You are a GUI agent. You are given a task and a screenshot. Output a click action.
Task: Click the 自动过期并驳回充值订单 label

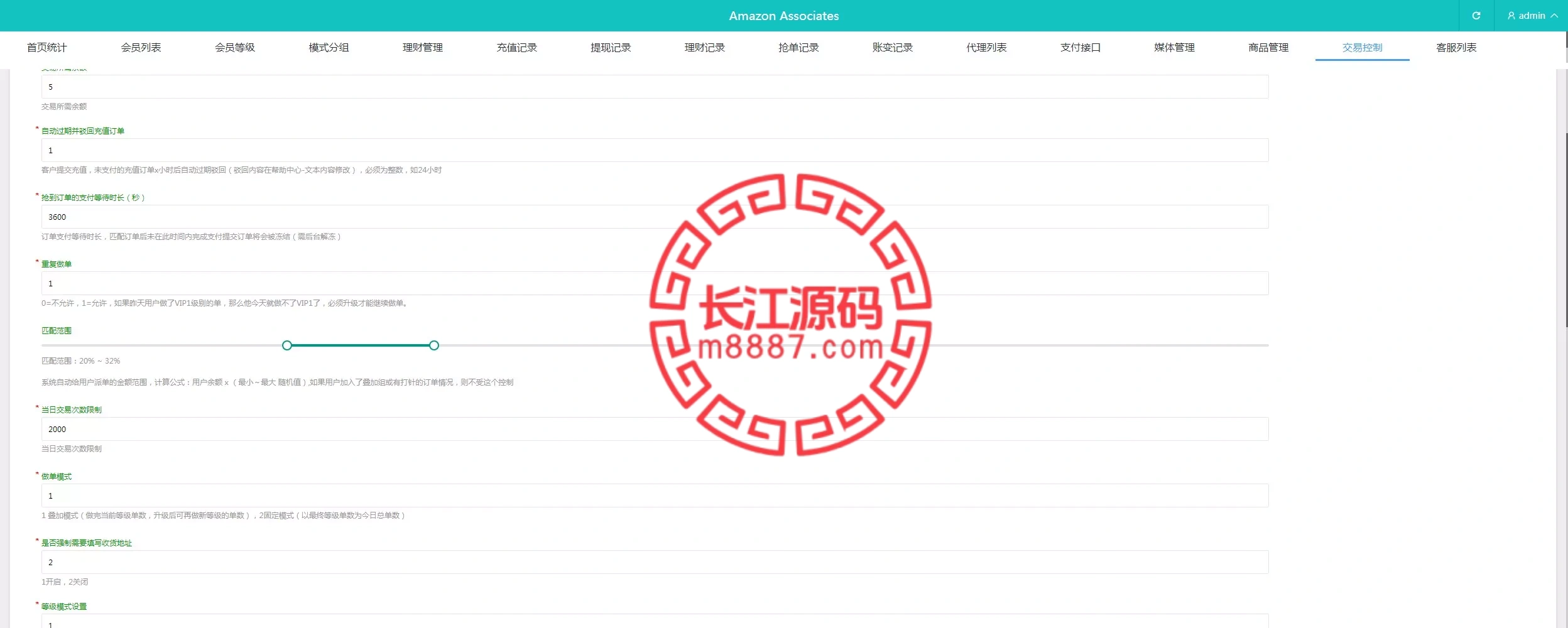(83, 131)
